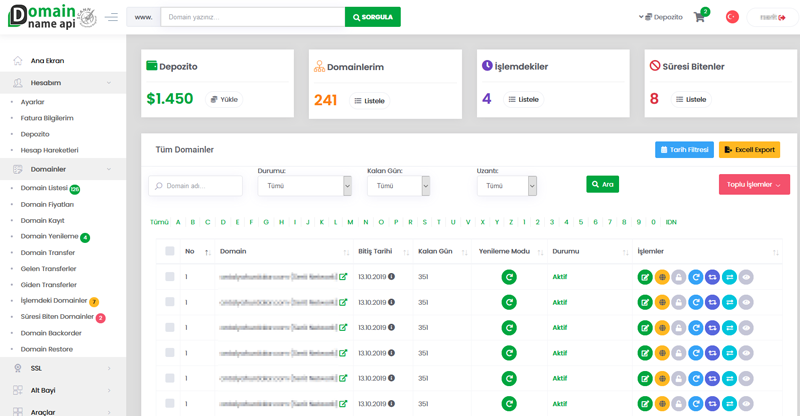Click the Tarih Filtresi button
Viewport: 800px width, 416px height.
point(684,150)
